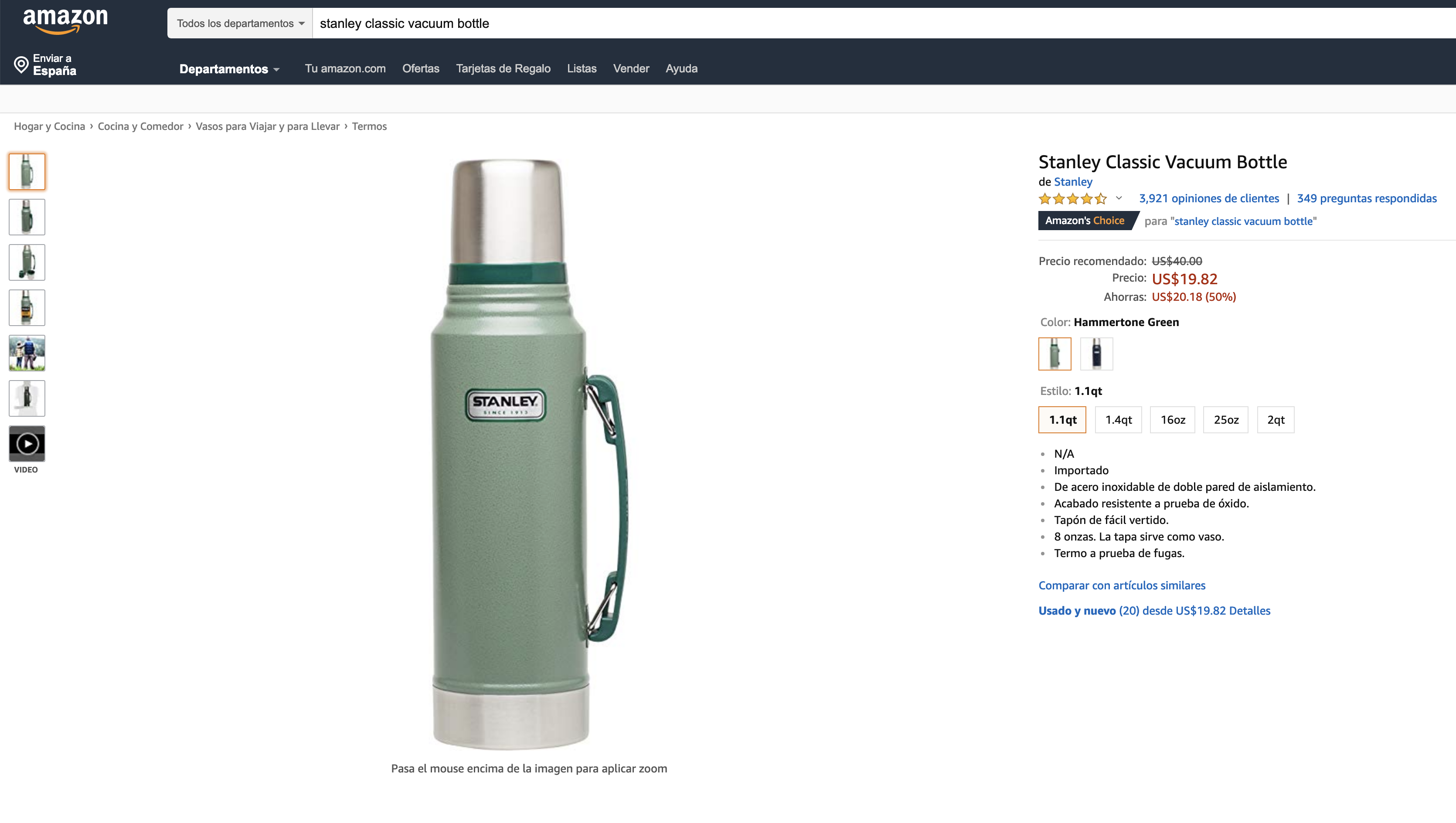View the outdoor couple photo thumbnail
1456x823 pixels.
(27, 353)
